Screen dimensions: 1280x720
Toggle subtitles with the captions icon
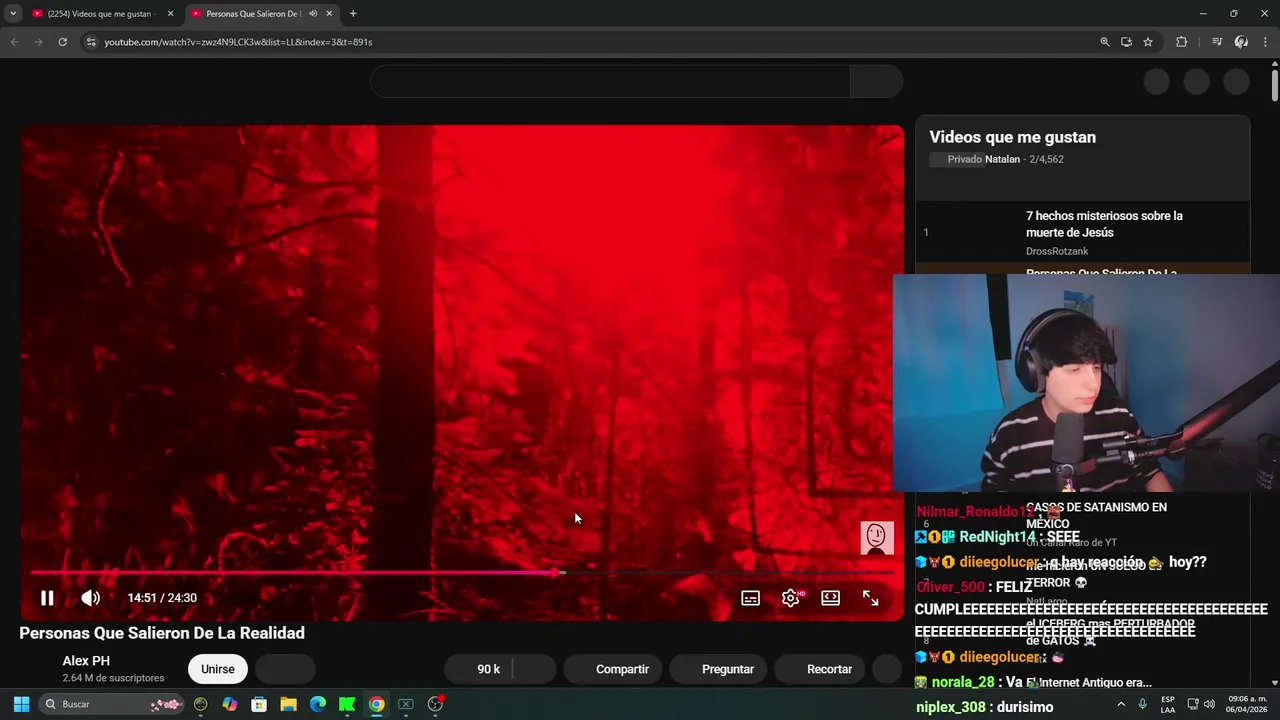click(x=750, y=598)
